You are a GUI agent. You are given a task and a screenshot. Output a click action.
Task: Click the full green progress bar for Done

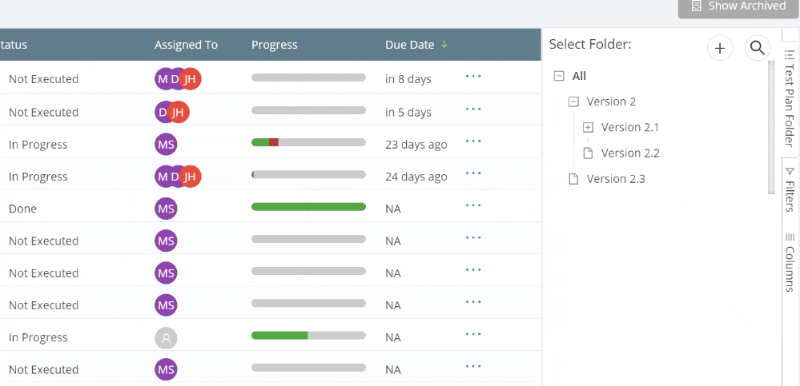309,207
